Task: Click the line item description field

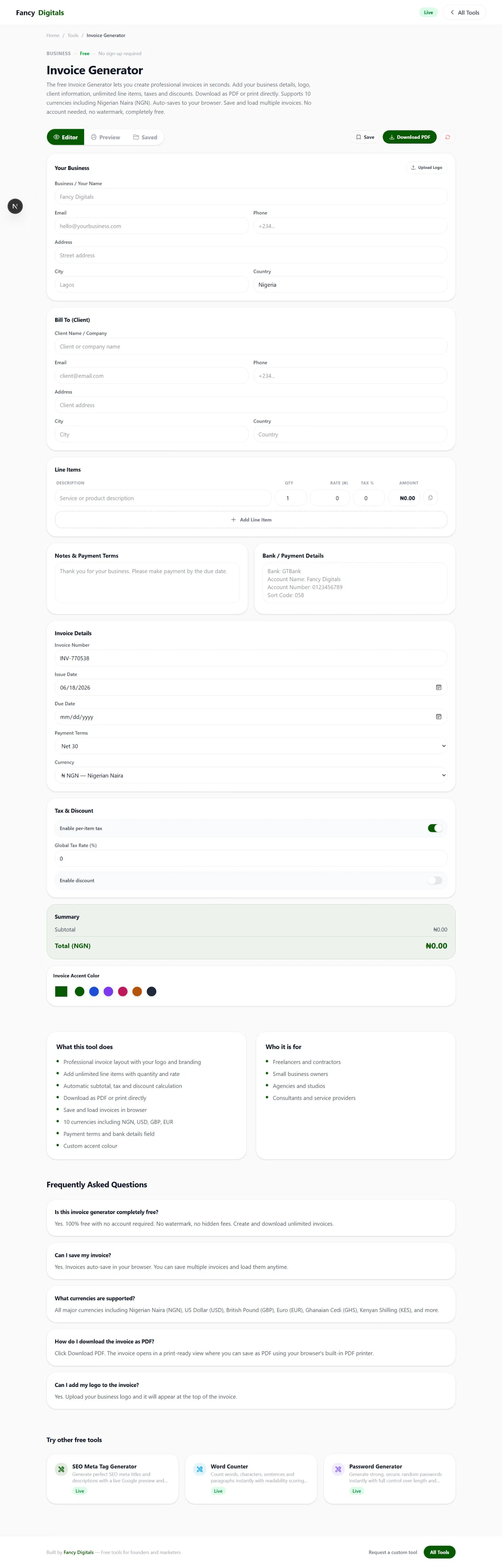Action: coord(163,498)
